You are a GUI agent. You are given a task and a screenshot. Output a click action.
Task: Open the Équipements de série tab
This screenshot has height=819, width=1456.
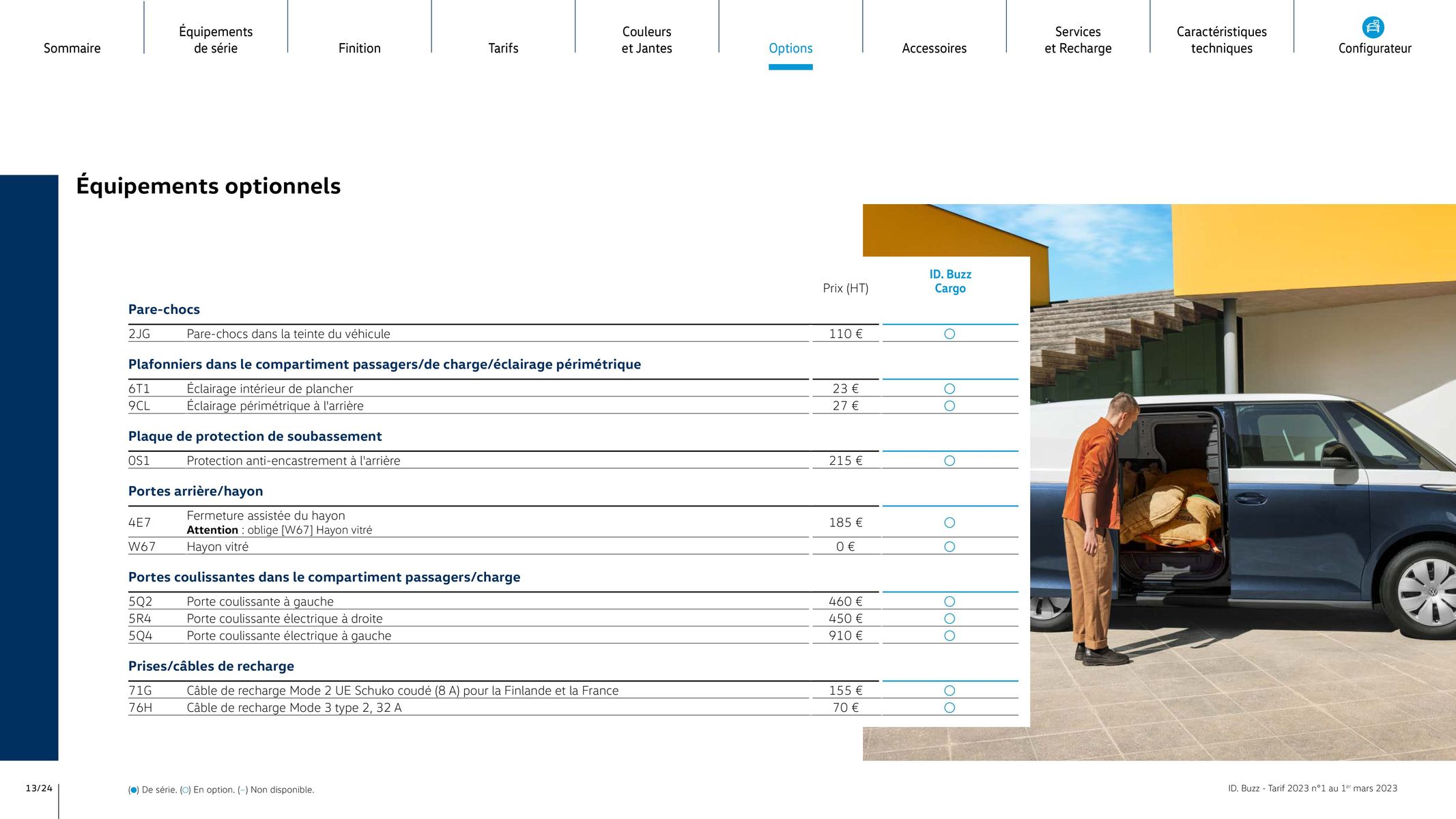[216, 40]
